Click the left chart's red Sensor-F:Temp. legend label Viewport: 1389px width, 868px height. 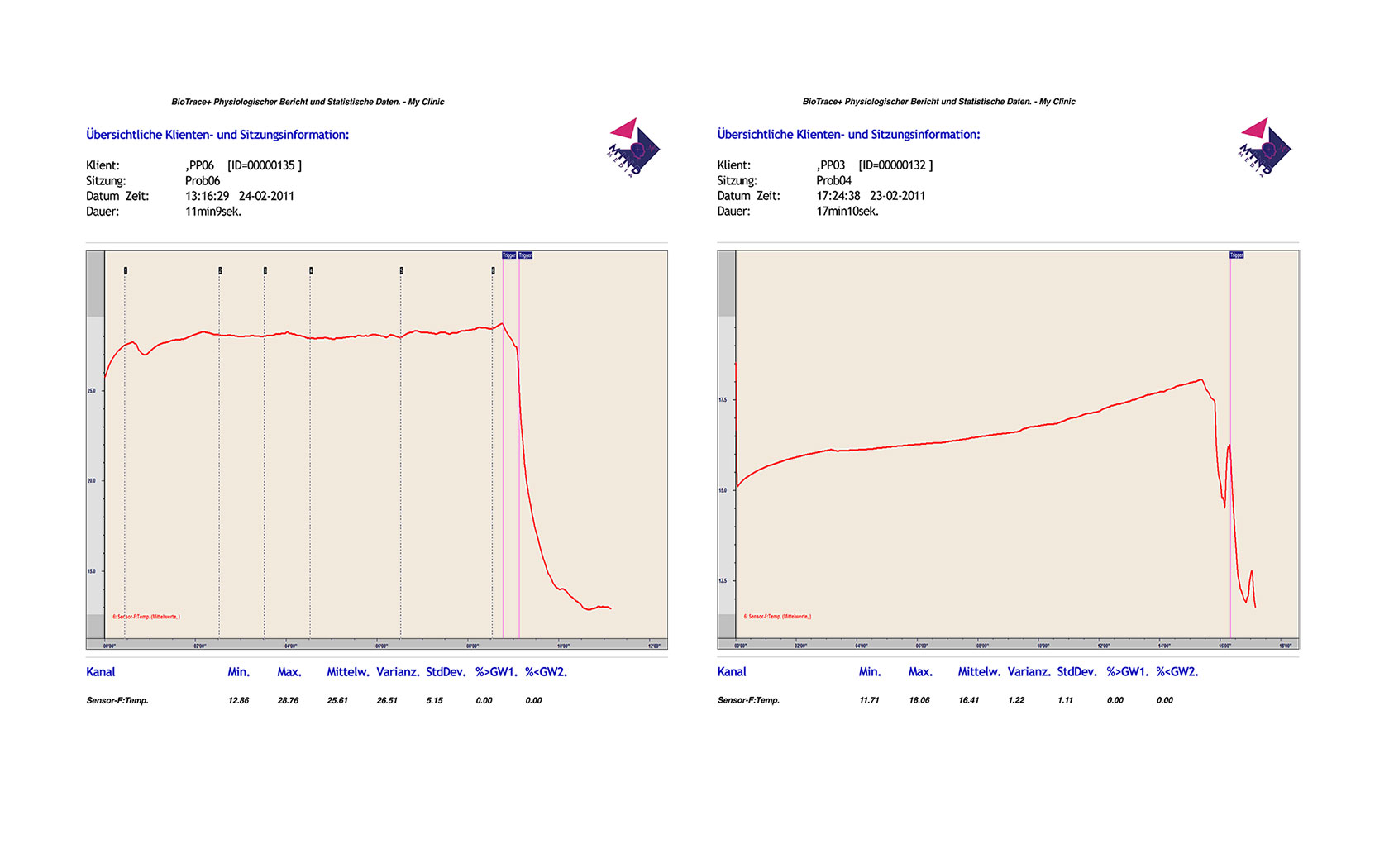coord(146,617)
